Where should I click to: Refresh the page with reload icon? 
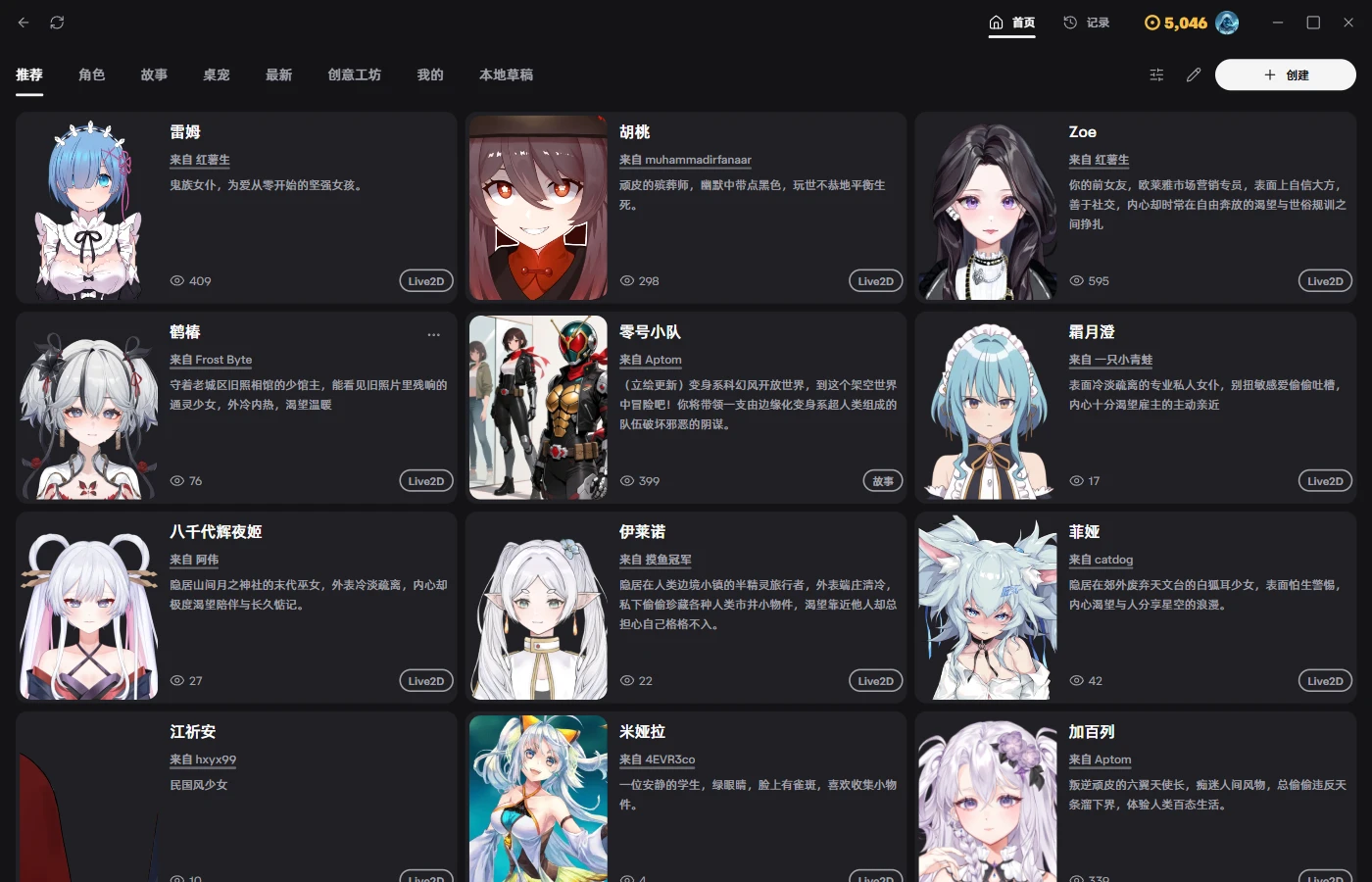(x=57, y=23)
